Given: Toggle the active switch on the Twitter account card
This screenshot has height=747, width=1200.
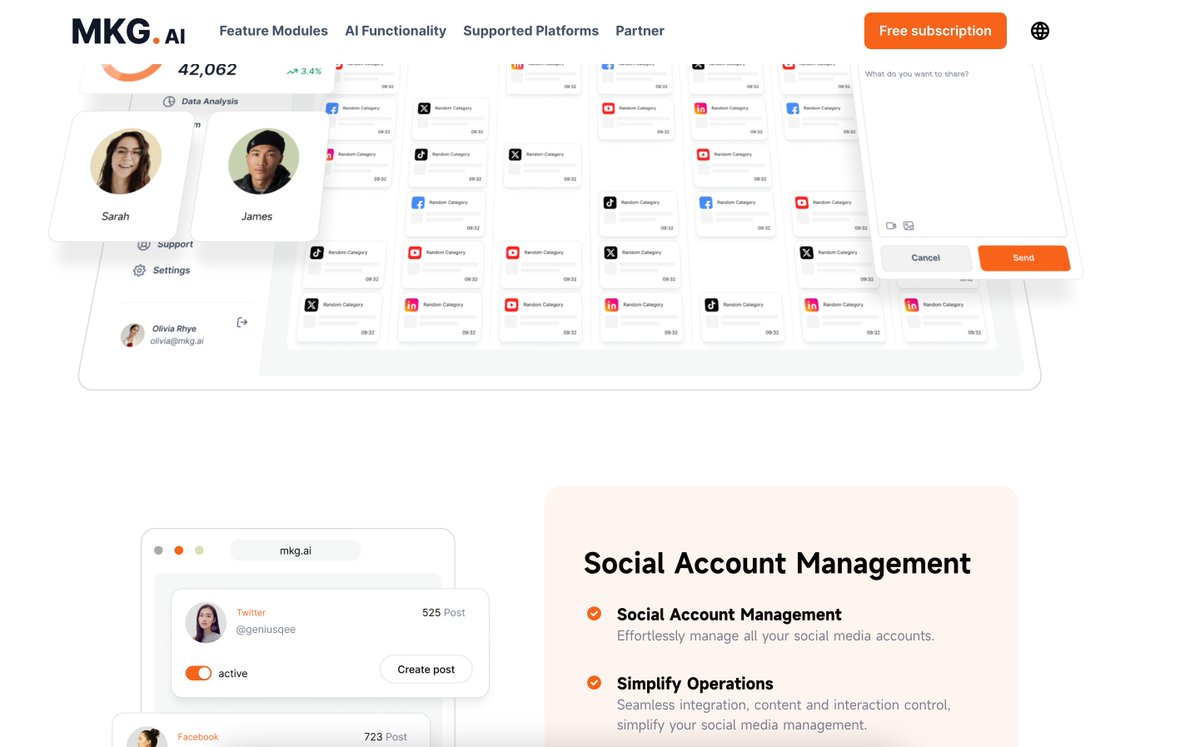Looking at the screenshot, I should [x=198, y=673].
